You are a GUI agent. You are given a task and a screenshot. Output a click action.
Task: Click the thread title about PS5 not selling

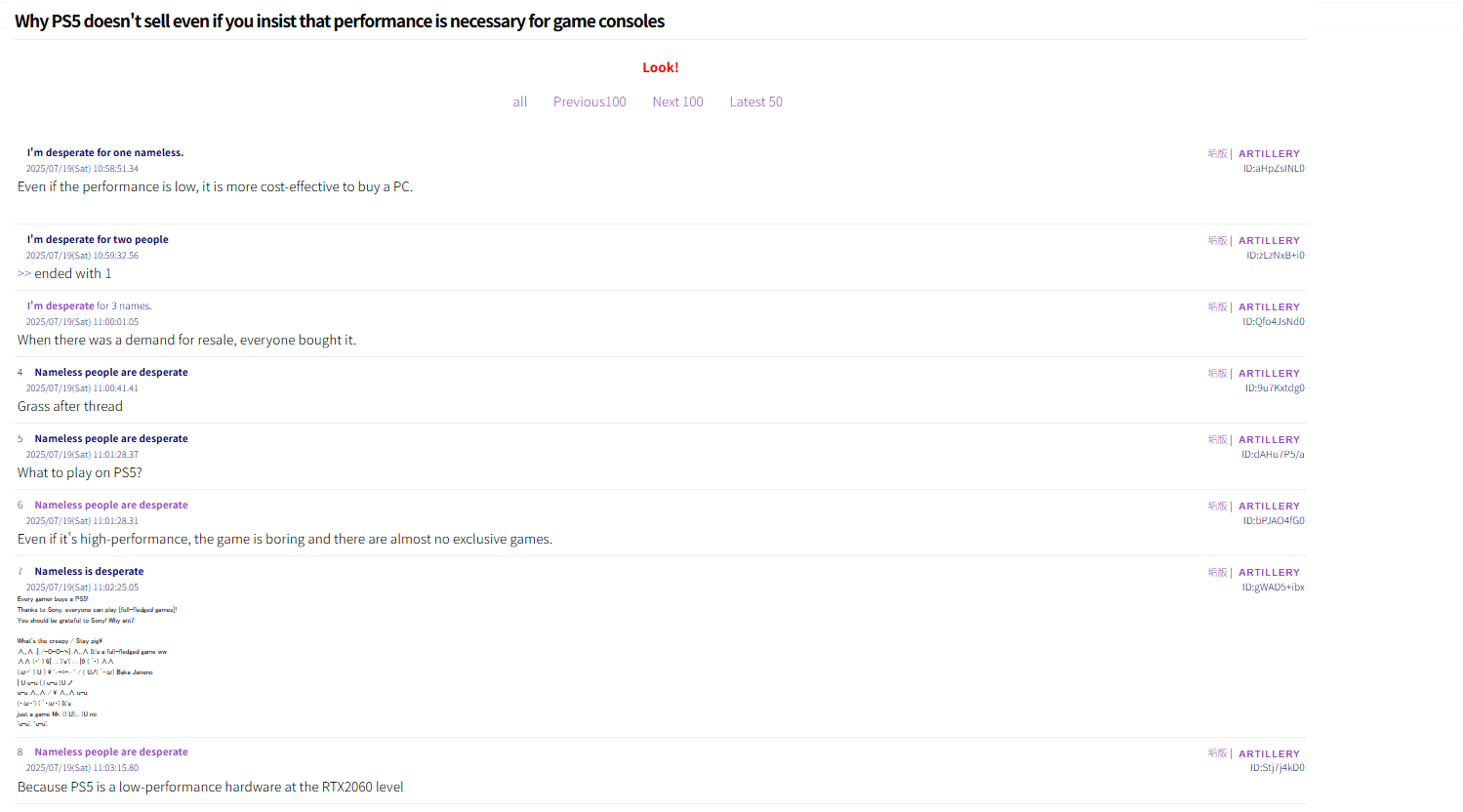pyautogui.click(x=340, y=20)
